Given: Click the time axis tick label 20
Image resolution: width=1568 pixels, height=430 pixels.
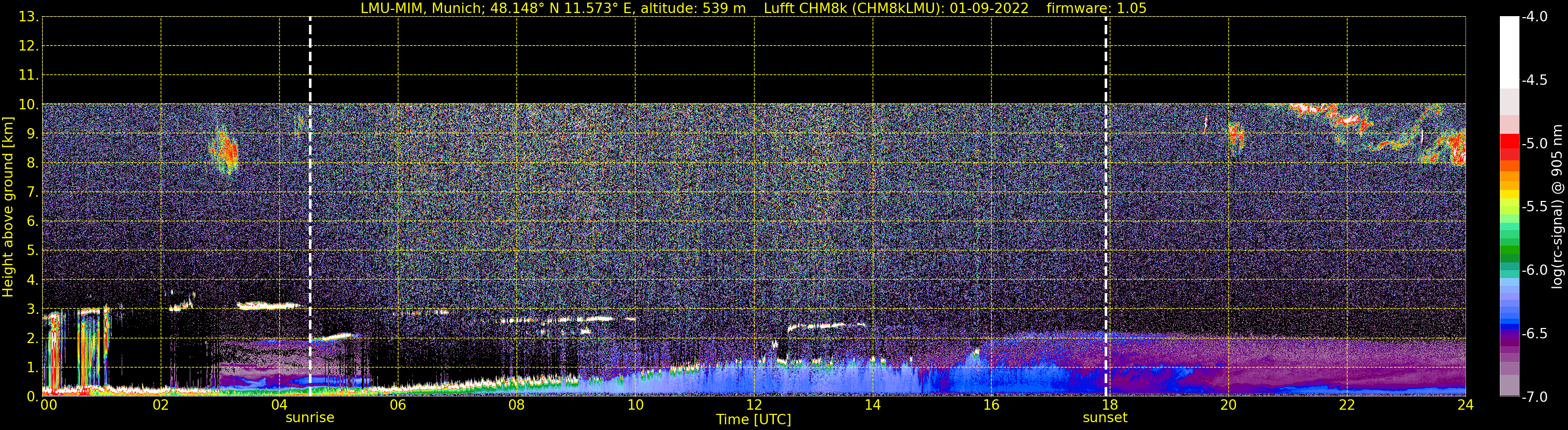Looking at the screenshot, I should click(1229, 405).
